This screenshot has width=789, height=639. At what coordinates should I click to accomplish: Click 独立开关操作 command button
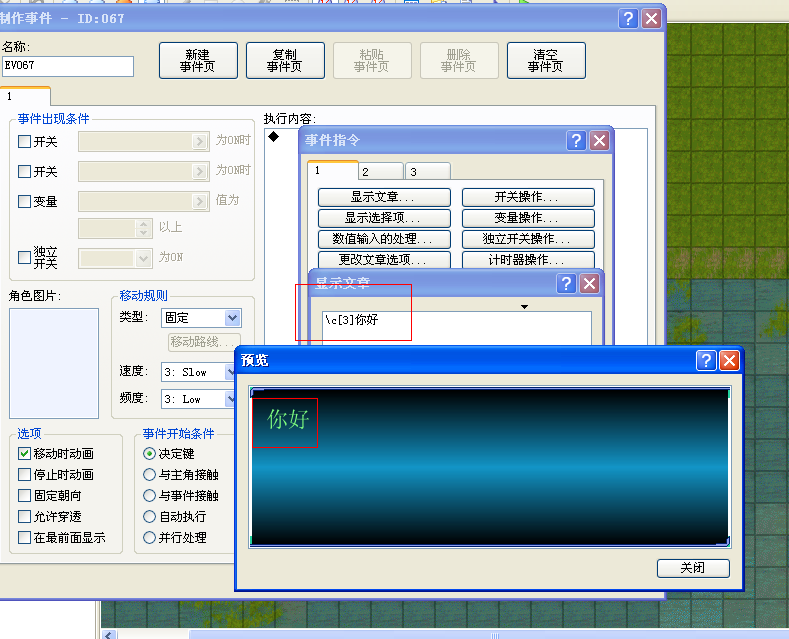528,239
